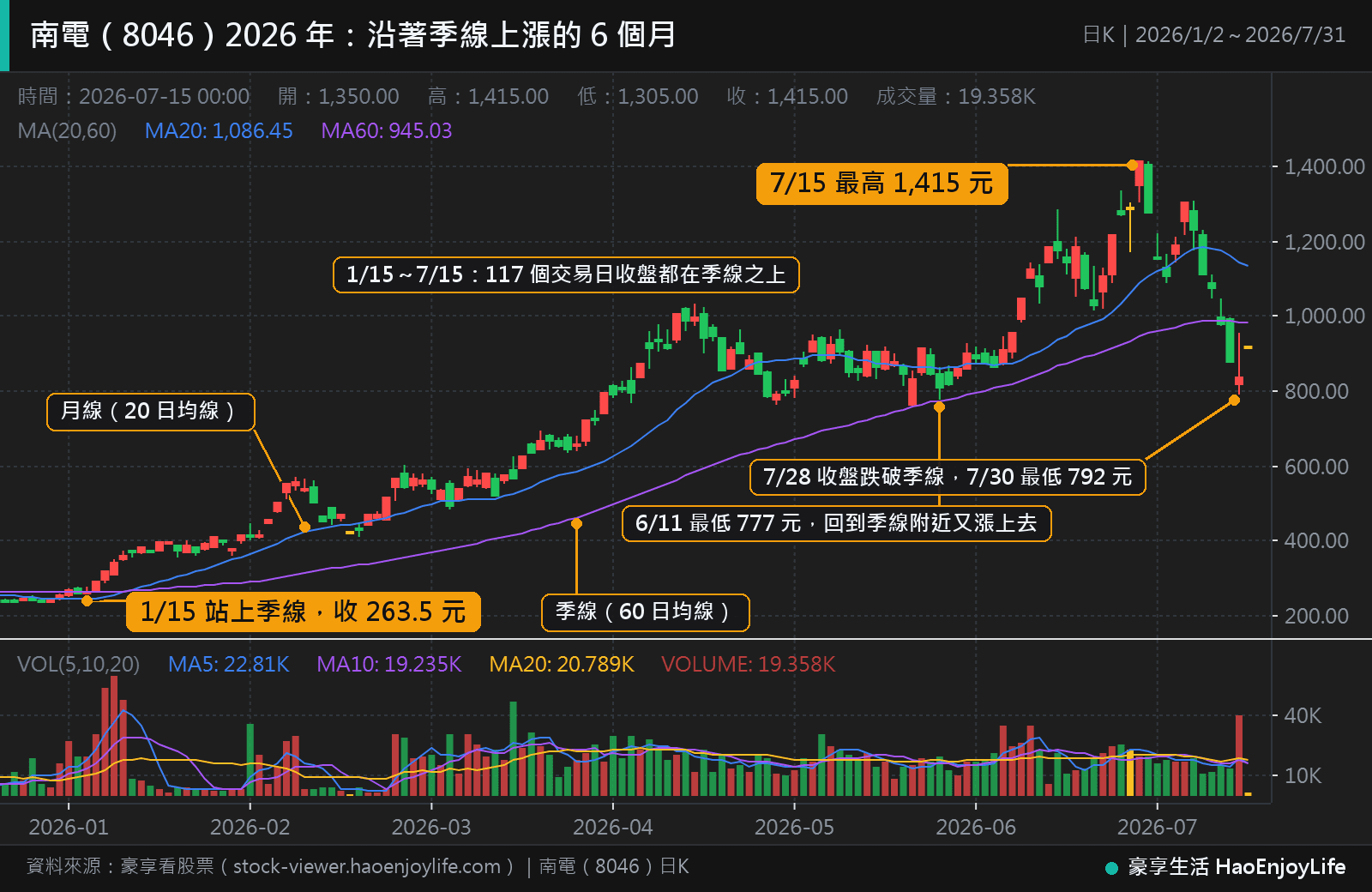Click the 1,400.00 price axis label

[x=1324, y=166]
